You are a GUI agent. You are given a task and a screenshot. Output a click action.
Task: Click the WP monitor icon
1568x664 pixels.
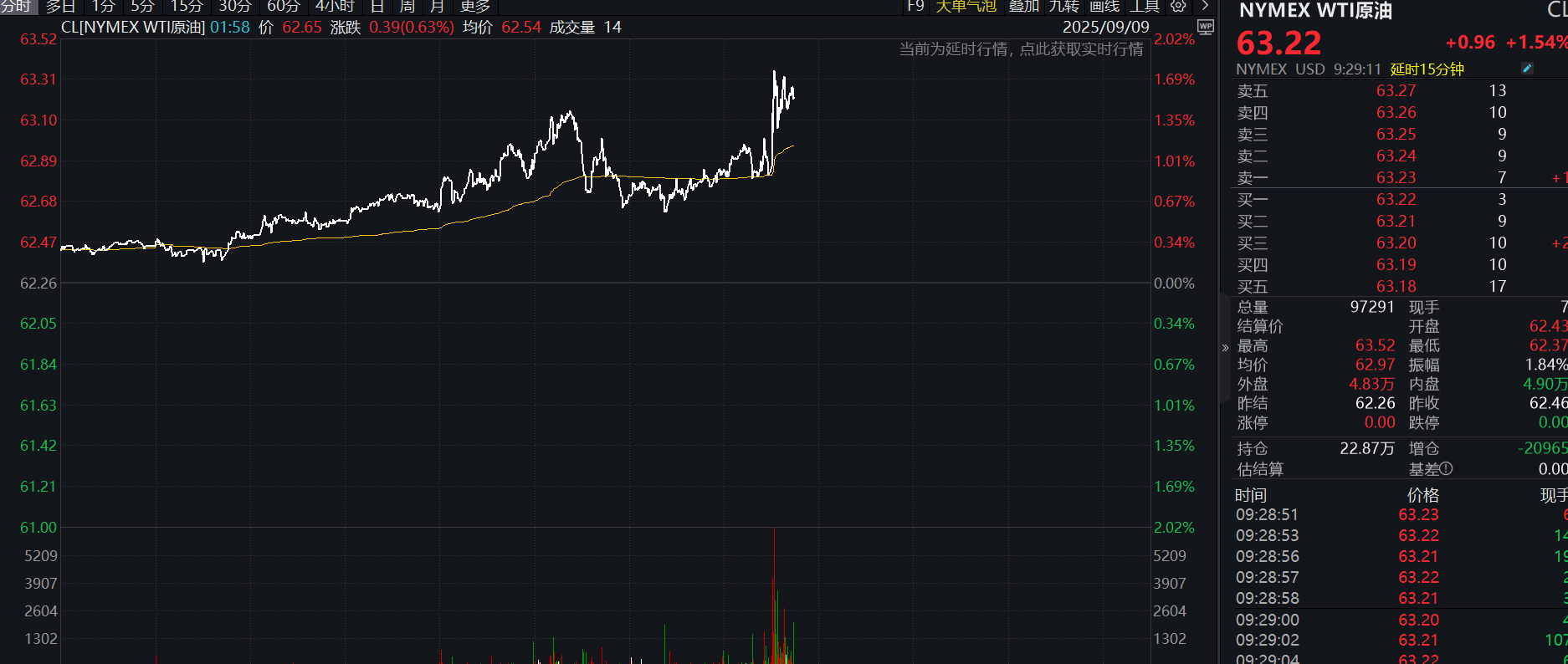1205,27
